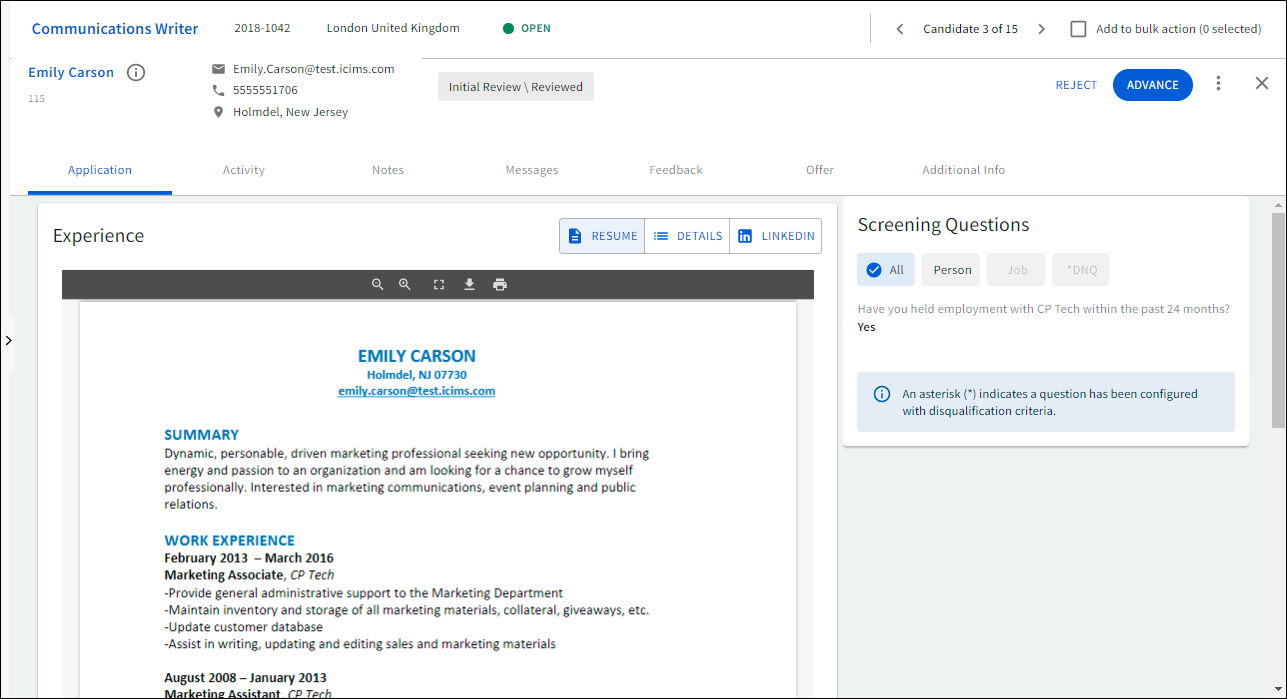
Task: Click the Advance button
Action: [x=1152, y=85]
